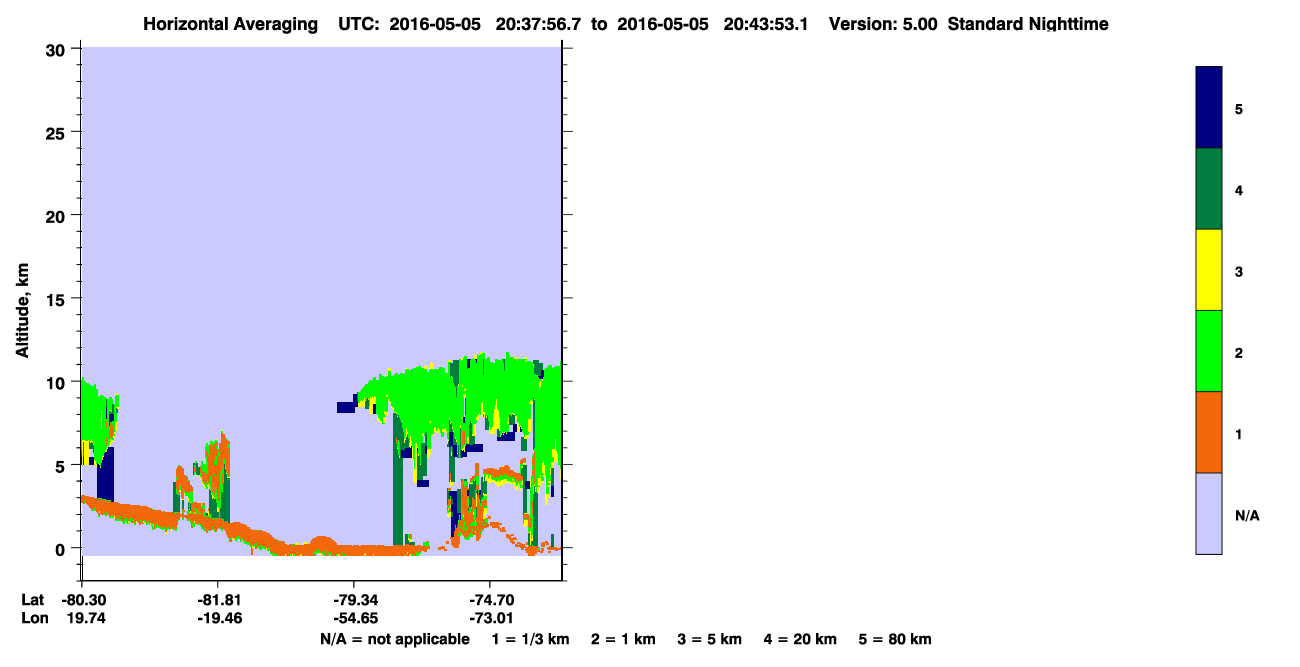Click the '5 = 80 km' legend text
Image resolution: width=1300 pixels, height=667 pixels.
click(x=895, y=639)
